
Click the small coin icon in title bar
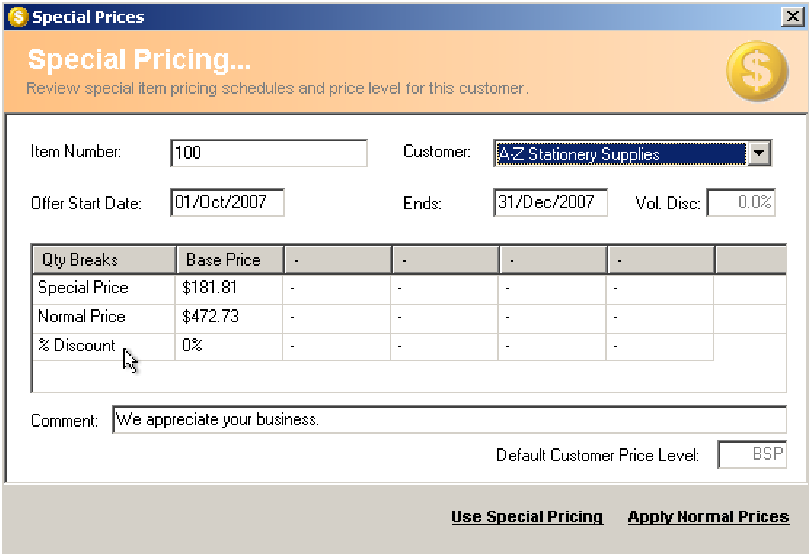18,17
